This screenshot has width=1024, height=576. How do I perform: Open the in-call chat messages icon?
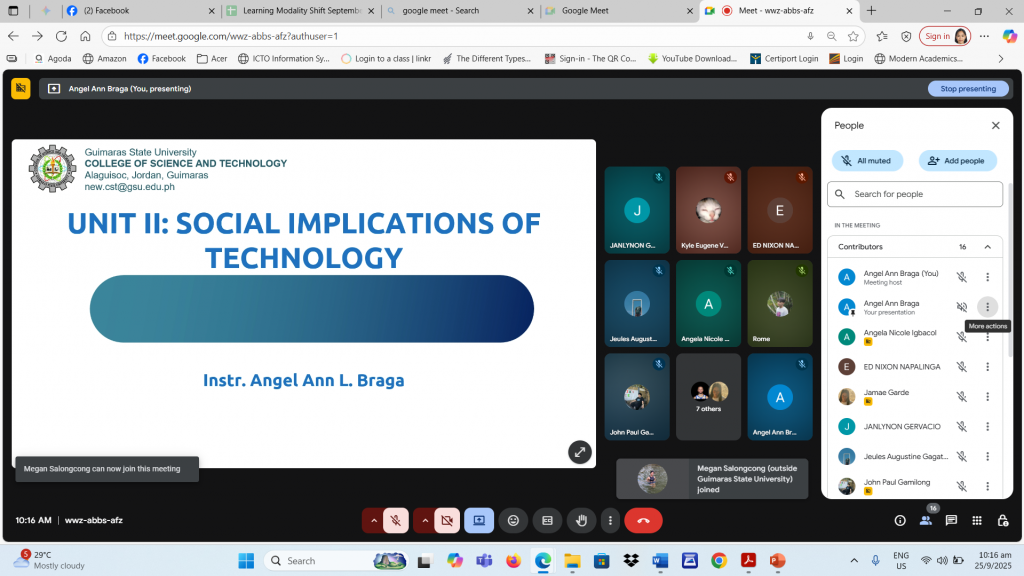click(x=951, y=521)
